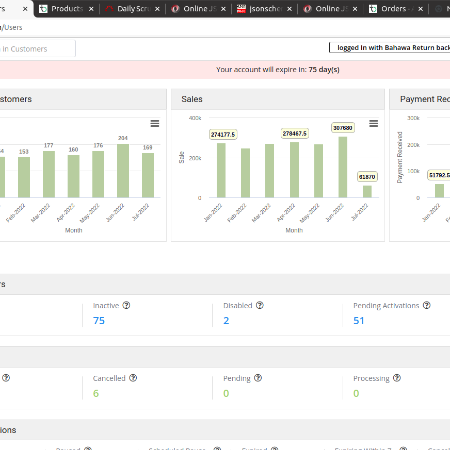Viewport: 450px width, 450px height.
Task: Show help for Pending Activations
Action: tap(427, 305)
